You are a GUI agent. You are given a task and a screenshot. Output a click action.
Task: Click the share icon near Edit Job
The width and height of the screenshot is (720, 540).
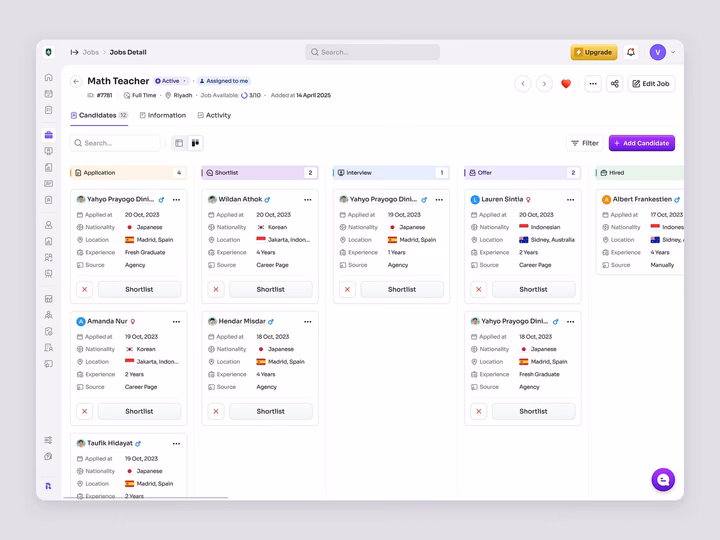pos(614,84)
